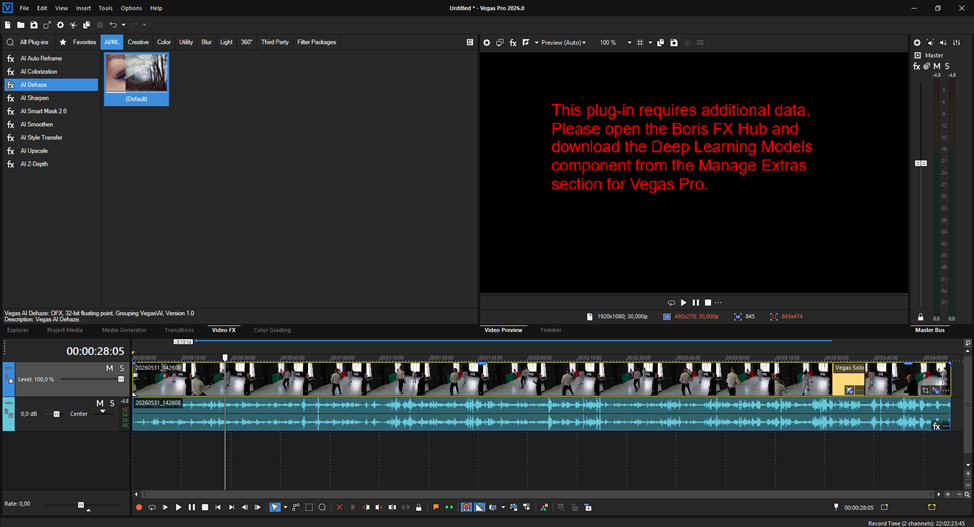Switch to Media Generator tab

pos(124,330)
